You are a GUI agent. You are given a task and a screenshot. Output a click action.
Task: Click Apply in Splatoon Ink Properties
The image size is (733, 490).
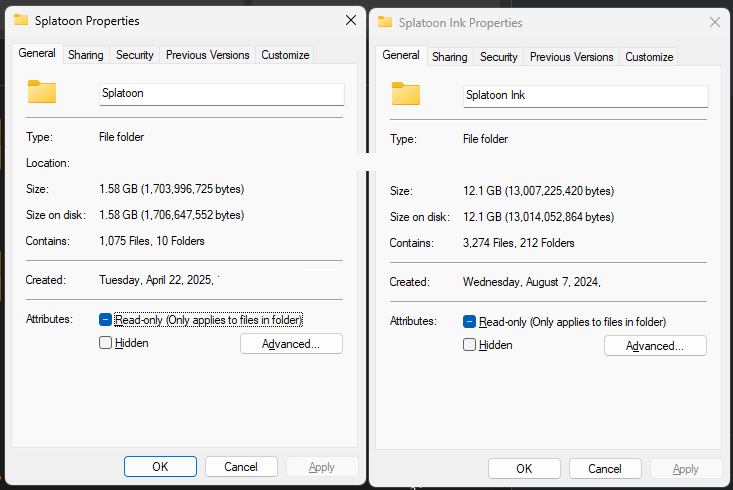[686, 468]
